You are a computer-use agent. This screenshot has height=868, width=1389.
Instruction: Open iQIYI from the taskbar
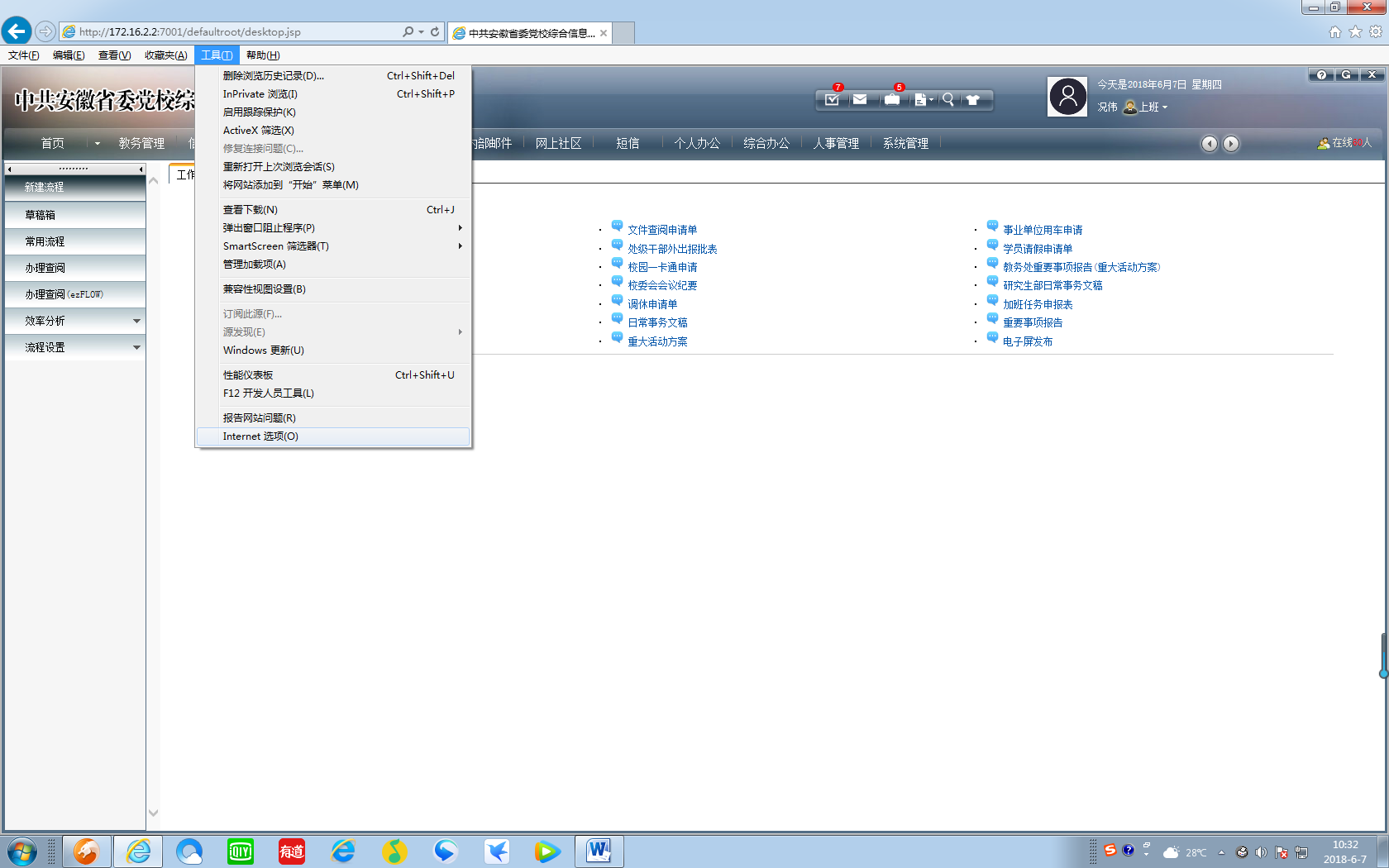pyautogui.click(x=240, y=851)
